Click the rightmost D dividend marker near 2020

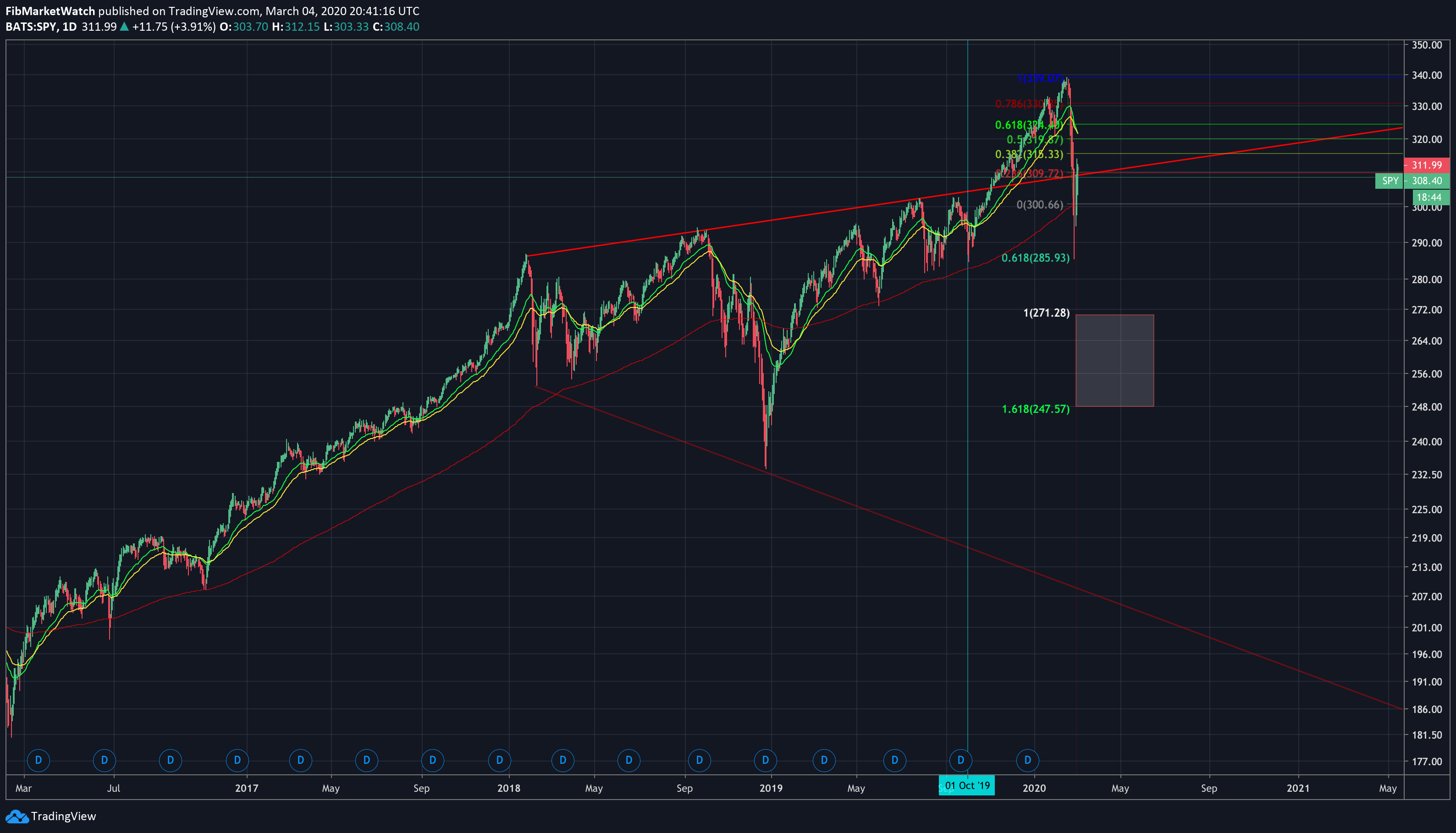(1027, 760)
